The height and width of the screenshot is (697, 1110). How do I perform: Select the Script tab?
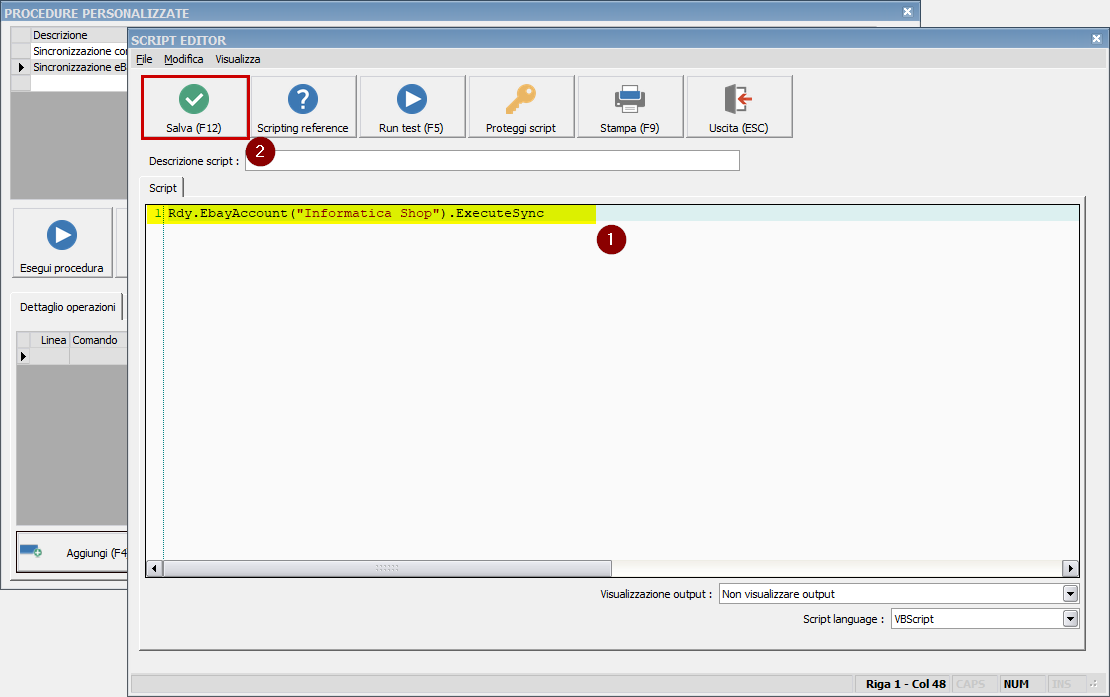click(163, 188)
